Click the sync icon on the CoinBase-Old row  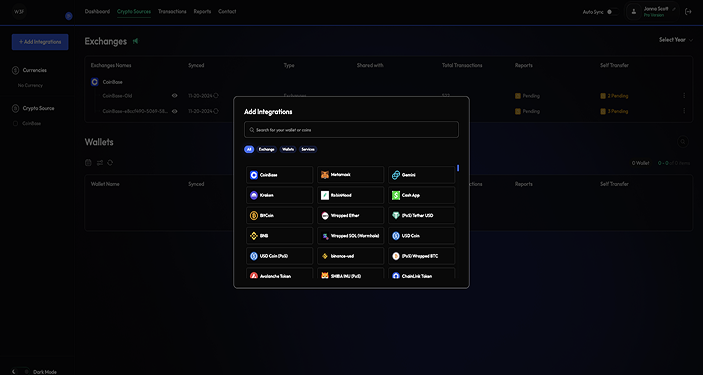point(216,96)
